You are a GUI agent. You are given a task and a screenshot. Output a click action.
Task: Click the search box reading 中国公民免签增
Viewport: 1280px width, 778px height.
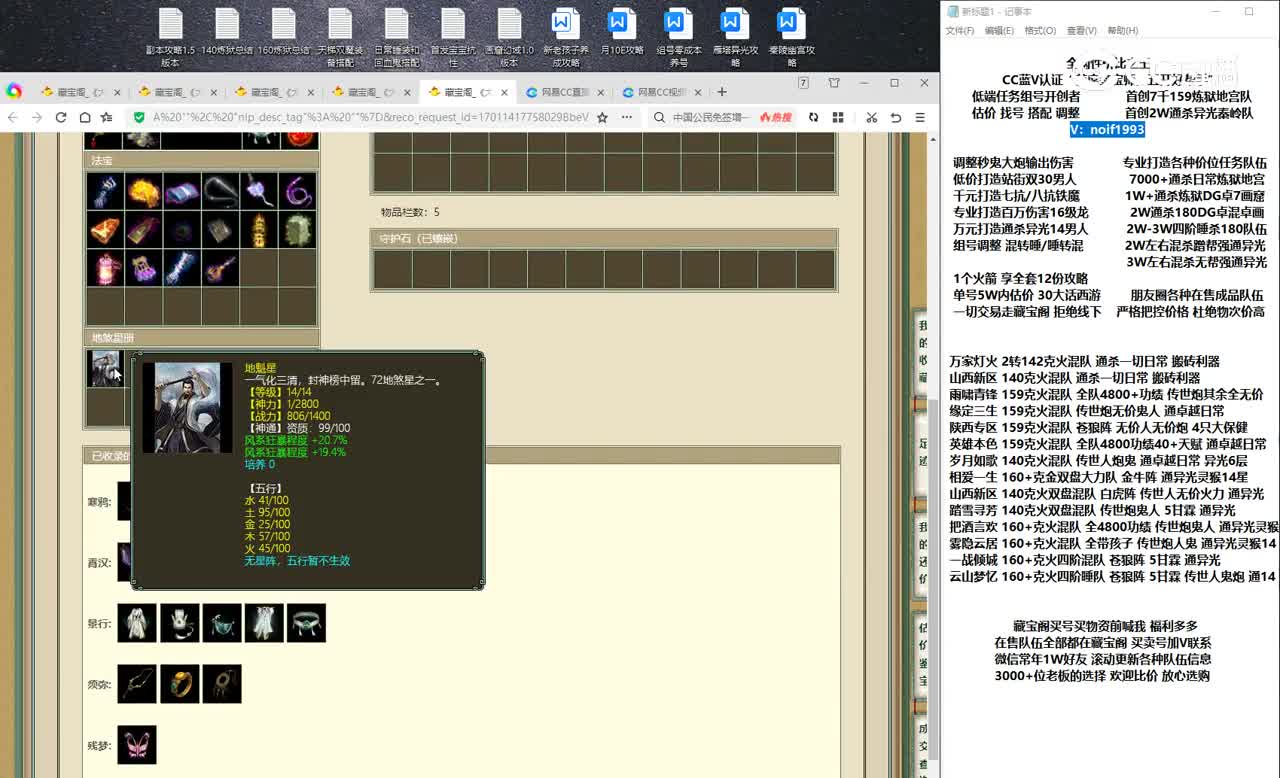click(x=710, y=117)
